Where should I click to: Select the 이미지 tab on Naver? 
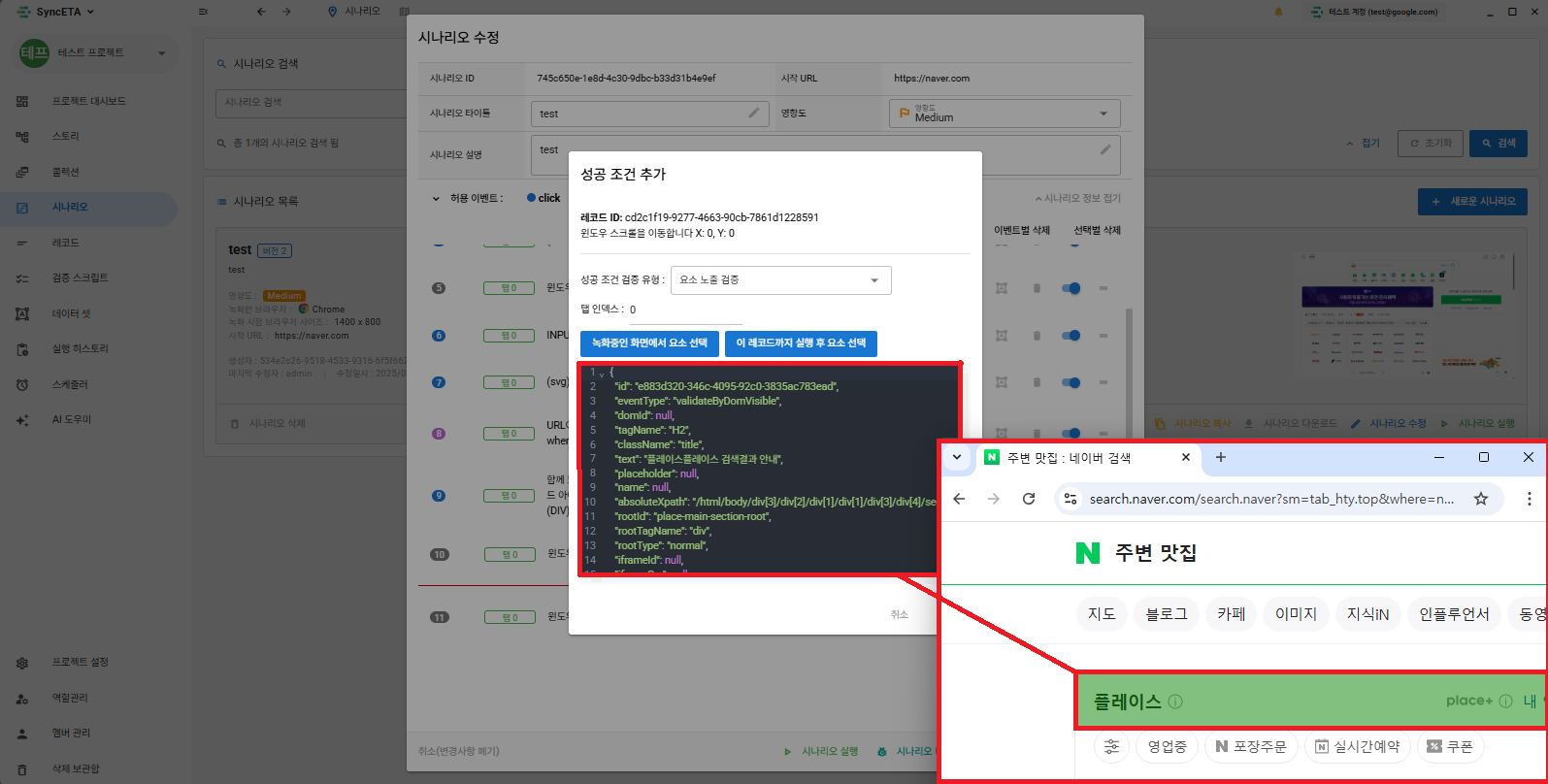1296,614
